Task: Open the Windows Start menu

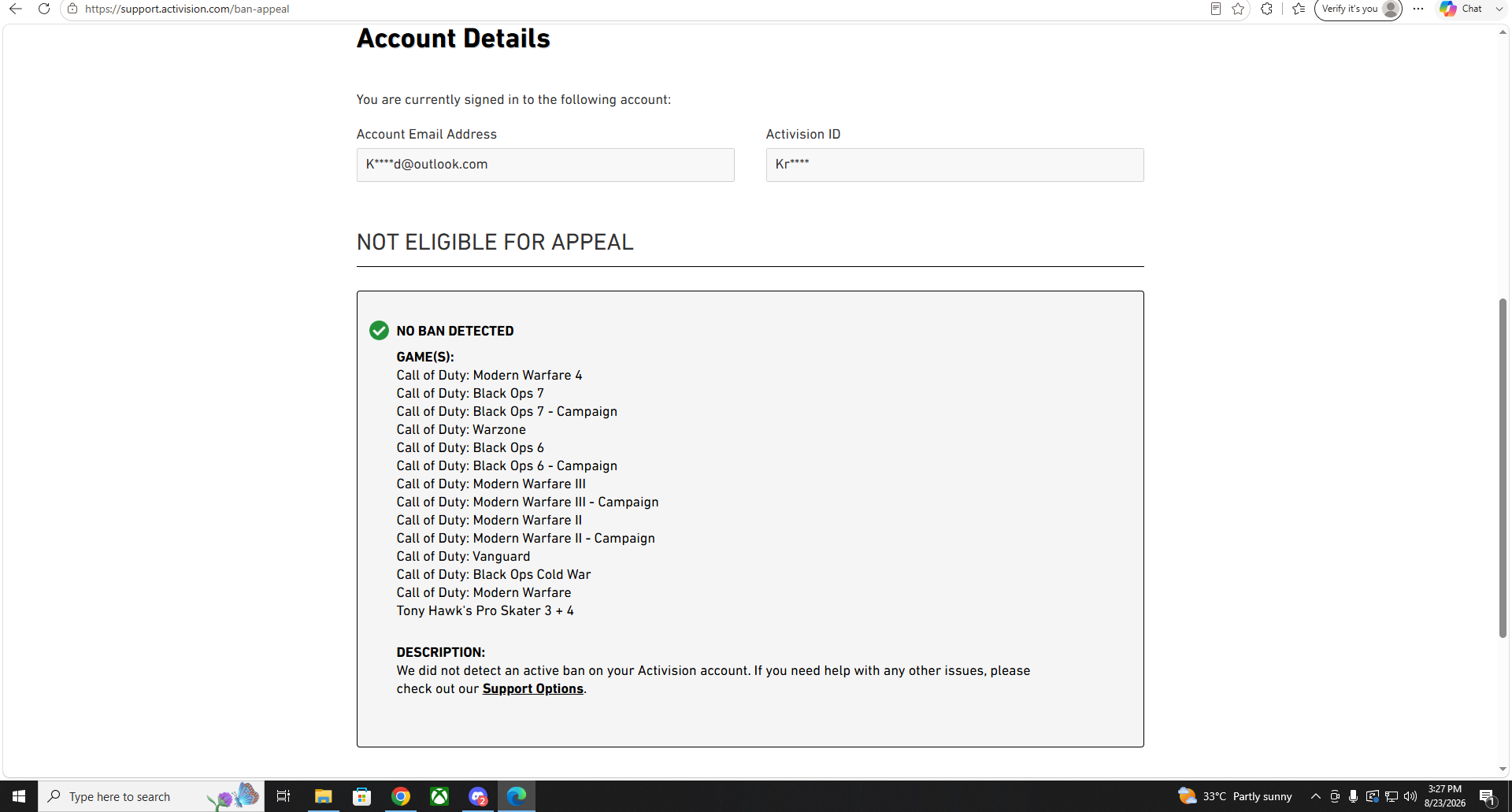Action: [x=19, y=796]
